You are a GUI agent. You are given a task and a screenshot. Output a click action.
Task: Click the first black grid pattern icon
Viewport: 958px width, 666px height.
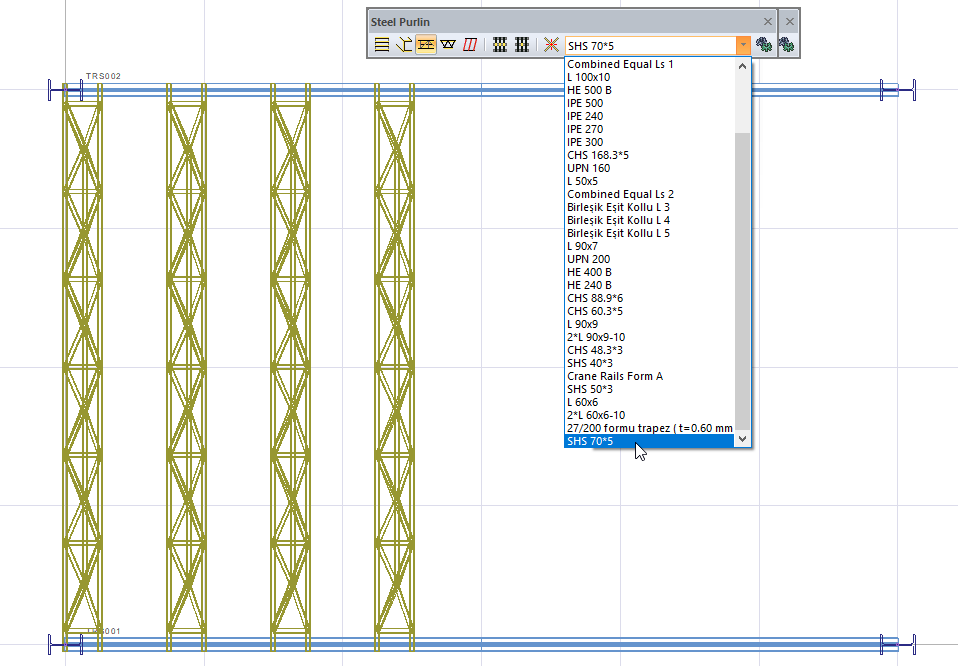pos(500,45)
